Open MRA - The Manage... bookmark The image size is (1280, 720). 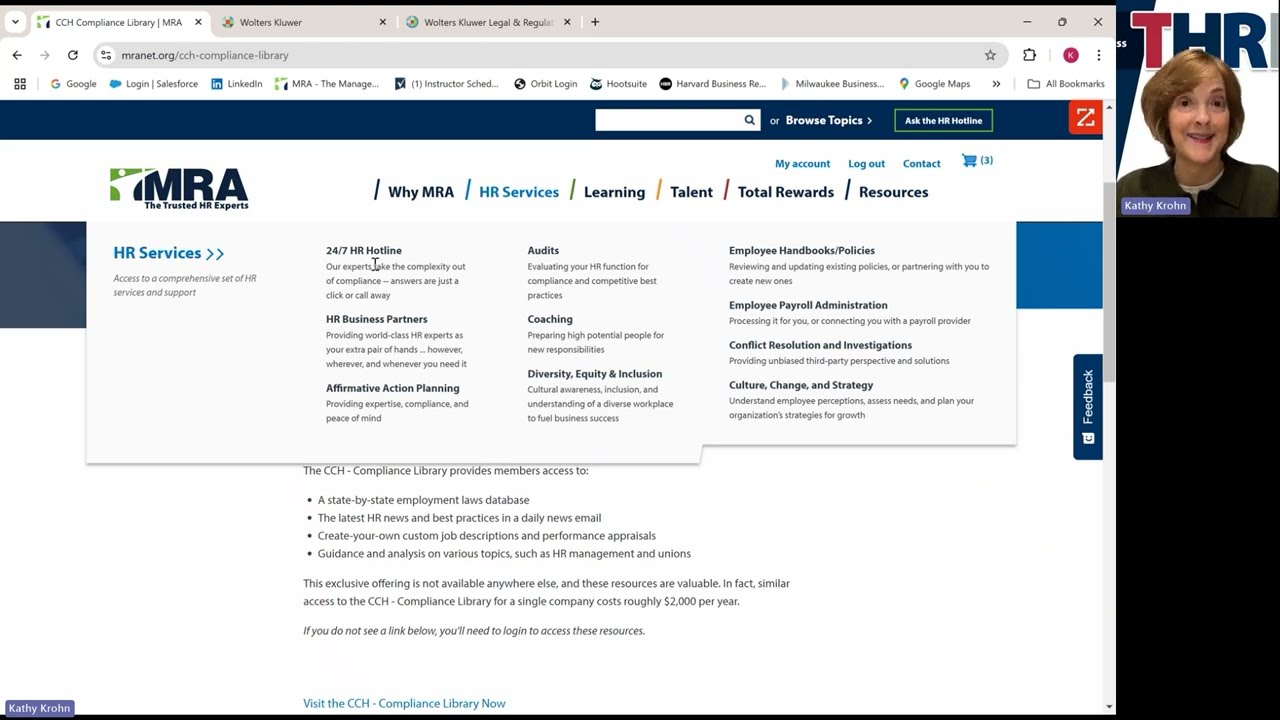tap(326, 84)
